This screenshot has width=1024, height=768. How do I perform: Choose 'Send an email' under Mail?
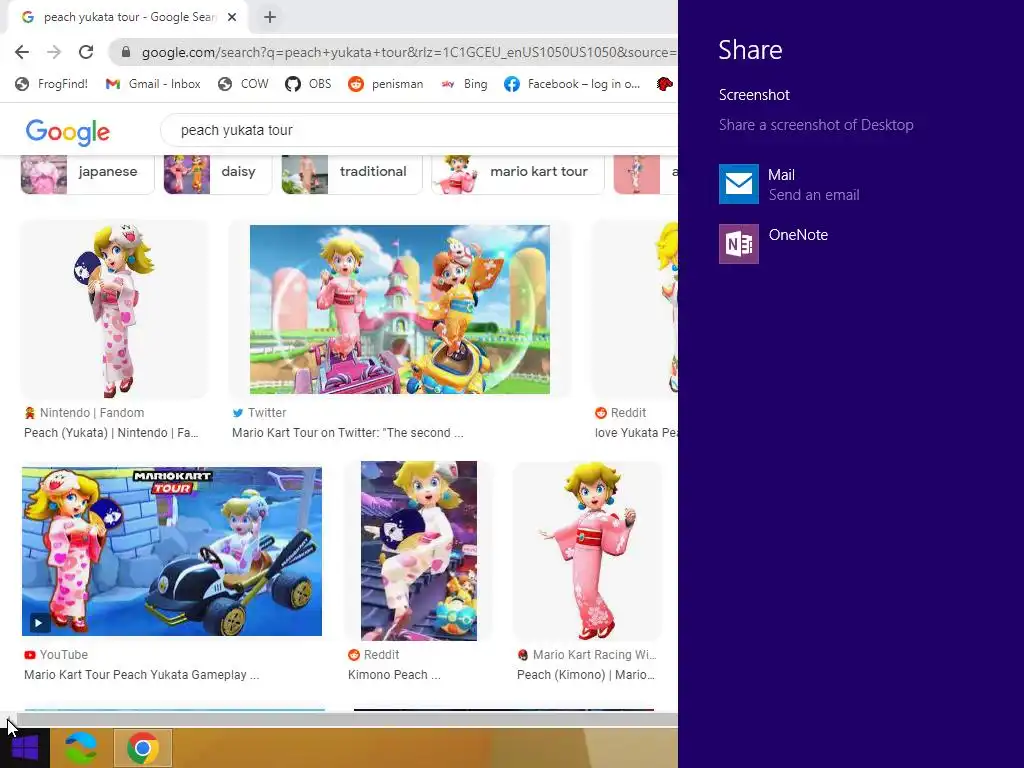(814, 195)
